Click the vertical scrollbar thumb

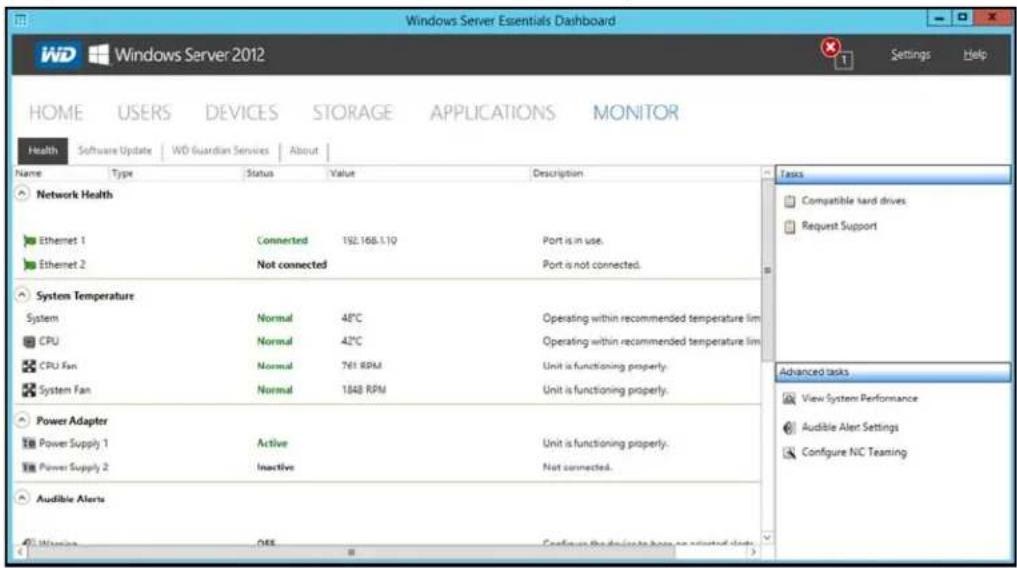click(767, 270)
